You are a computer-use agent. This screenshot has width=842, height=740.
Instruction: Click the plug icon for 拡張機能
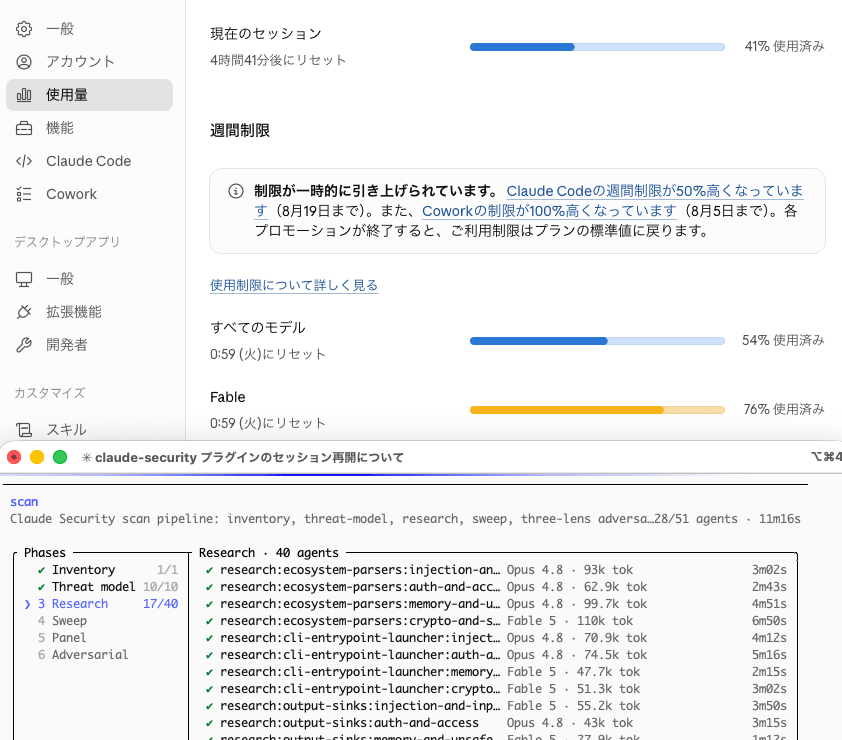24,312
